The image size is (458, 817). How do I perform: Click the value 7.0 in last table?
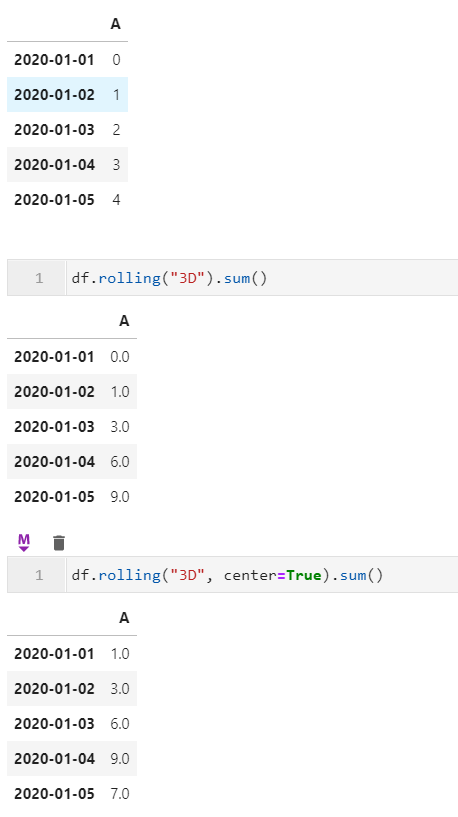[120, 794]
